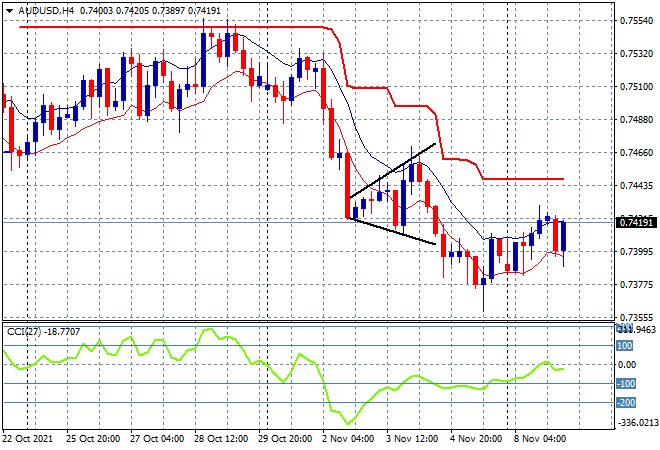660x450 pixels.
Task: Click the 0.75540 price axis label
Action: tap(636, 20)
